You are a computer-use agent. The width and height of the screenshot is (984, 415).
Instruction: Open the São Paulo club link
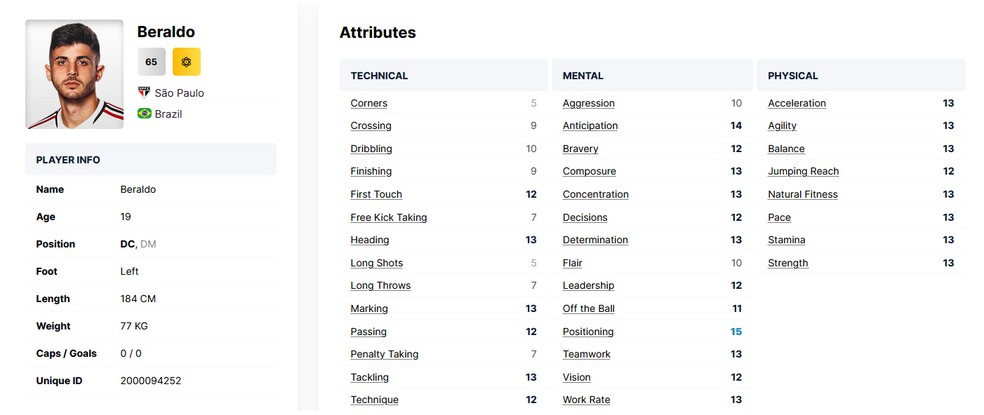tap(179, 93)
